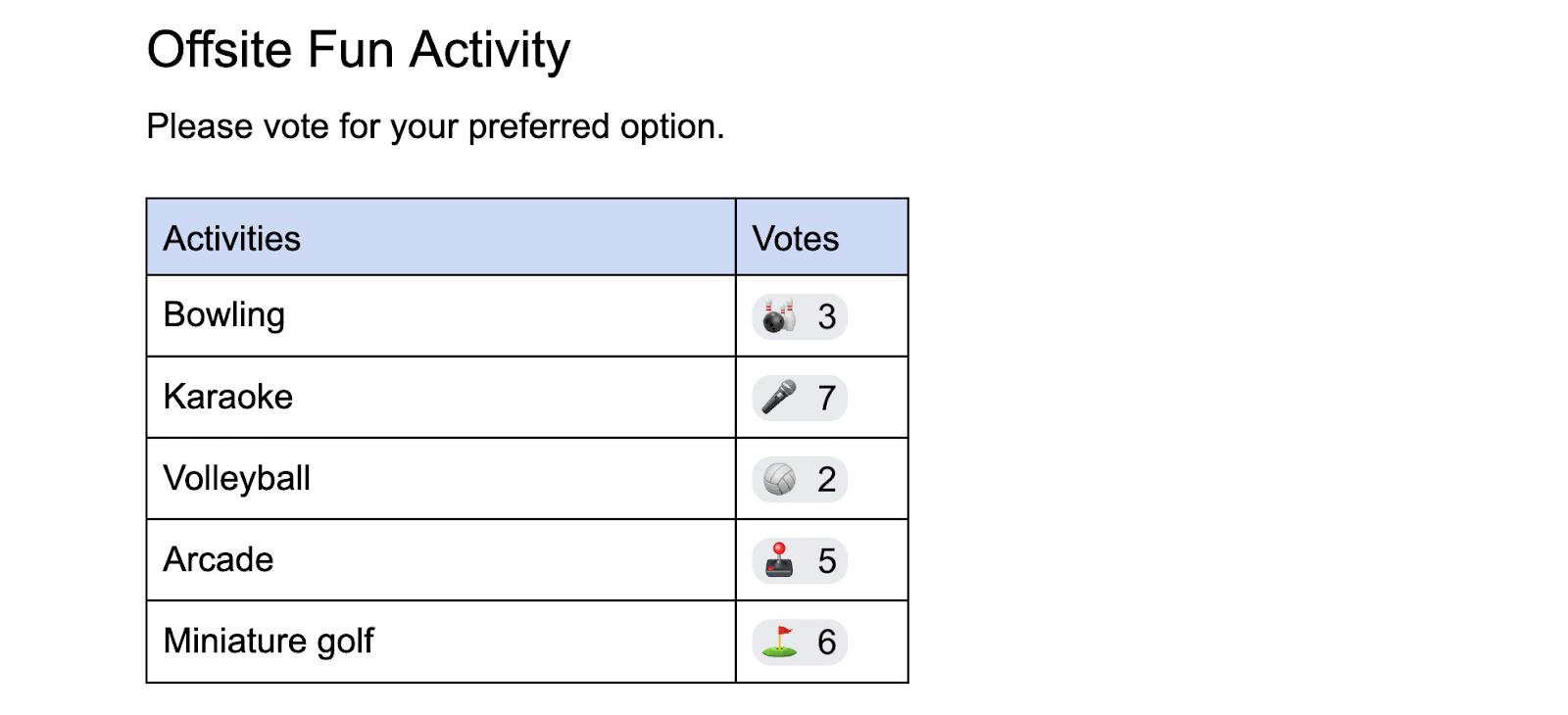
Task: Click the Votes column header
Action: click(796, 239)
